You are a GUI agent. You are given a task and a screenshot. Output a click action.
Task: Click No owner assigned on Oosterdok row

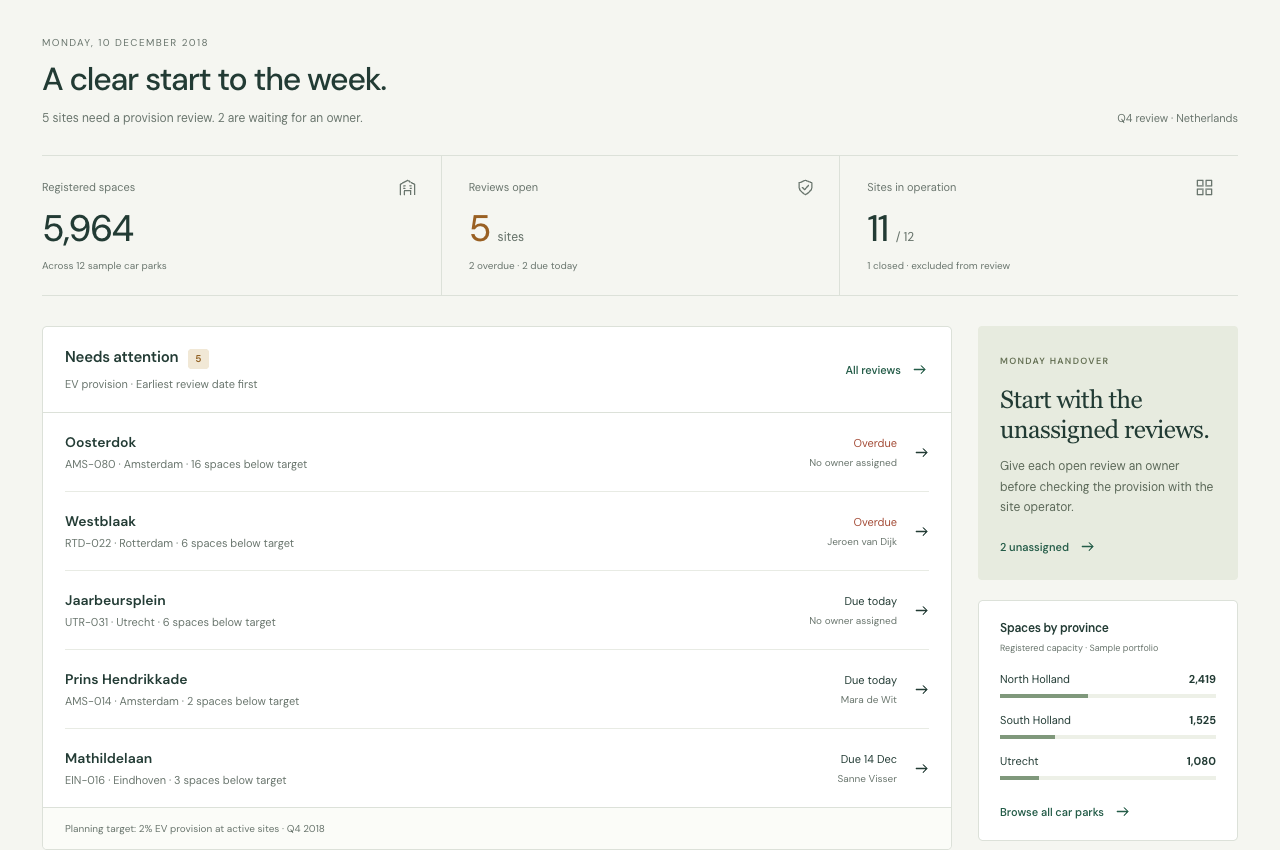click(853, 463)
